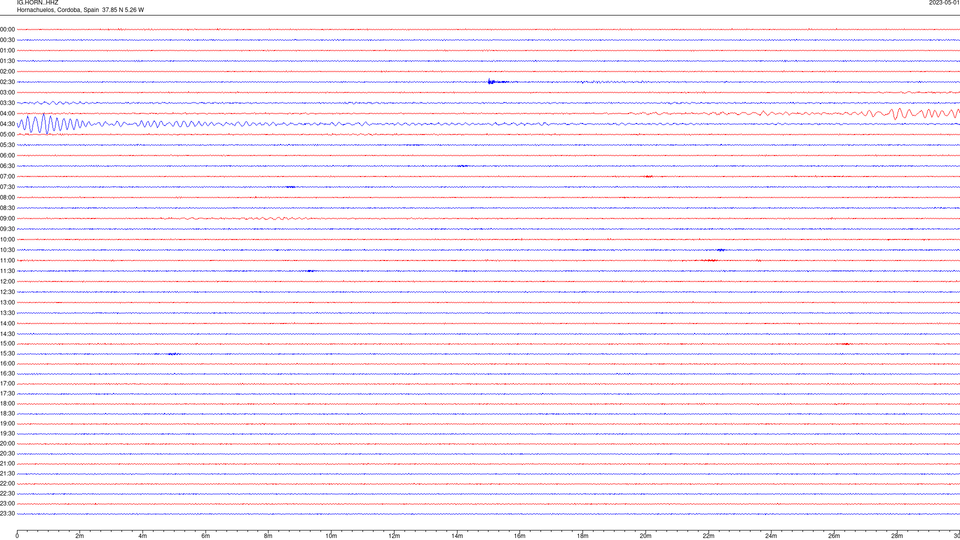
Task: Click the 18m tick label on time axis
Action: 583,536
